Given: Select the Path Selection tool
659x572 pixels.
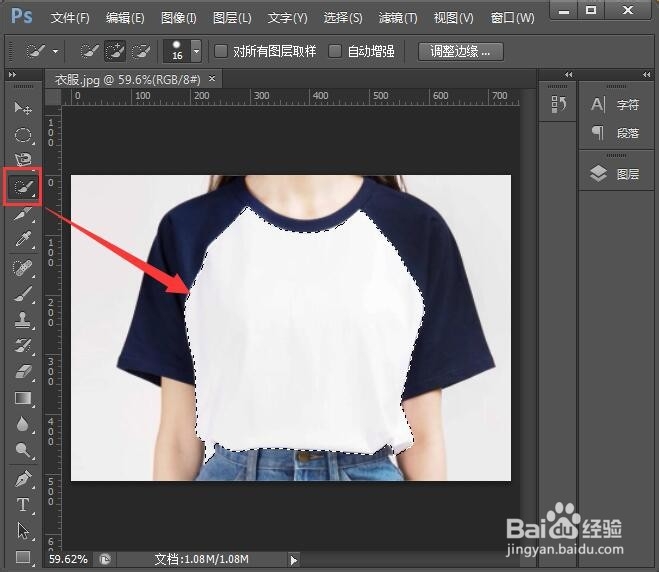Looking at the screenshot, I should click(23, 531).
